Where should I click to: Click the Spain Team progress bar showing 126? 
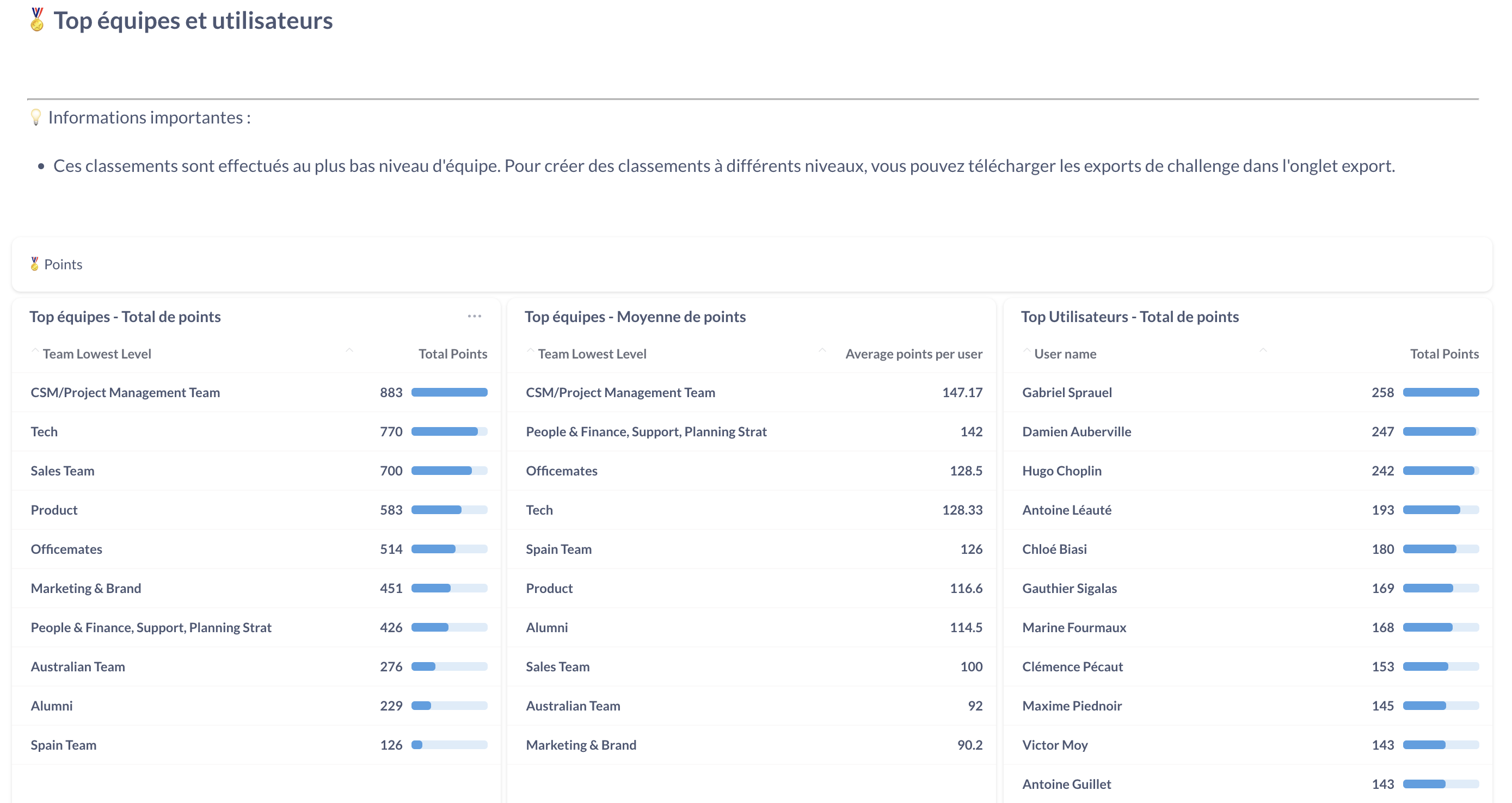point(449,745)
